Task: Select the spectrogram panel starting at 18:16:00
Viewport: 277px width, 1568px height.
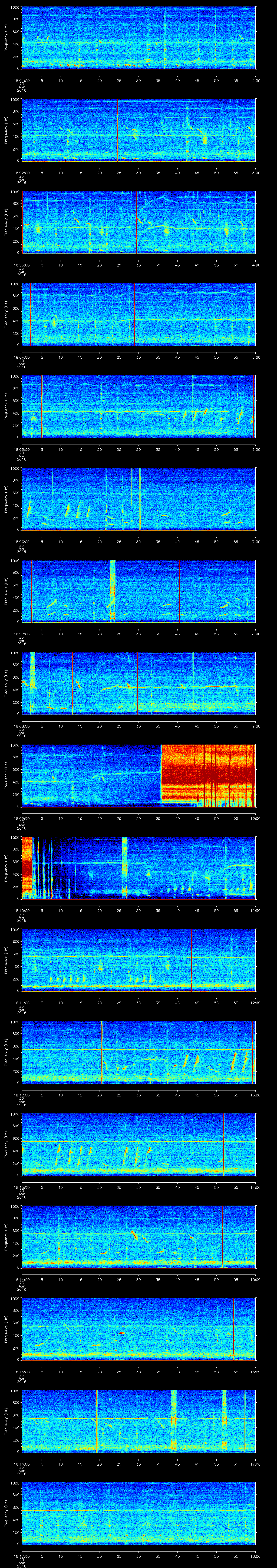Action: click(138, 1421)
